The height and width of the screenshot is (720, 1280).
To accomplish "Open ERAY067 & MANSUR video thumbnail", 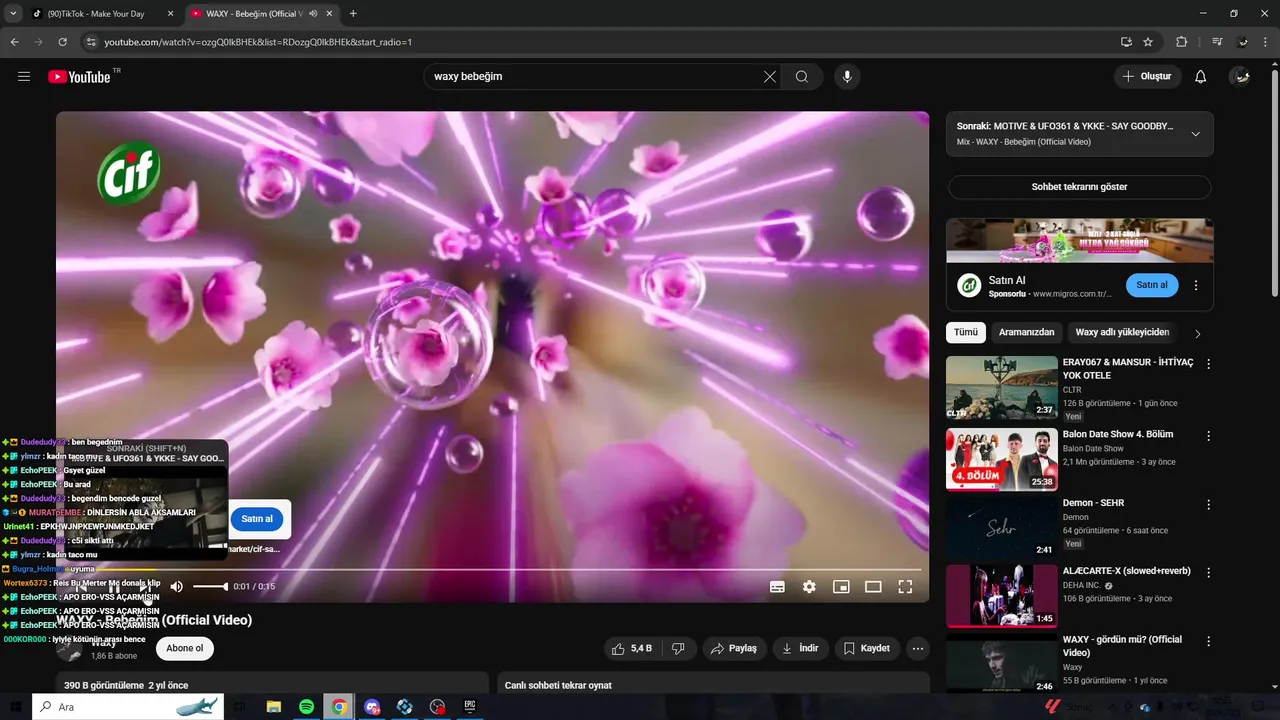I will pos(1001,387).
